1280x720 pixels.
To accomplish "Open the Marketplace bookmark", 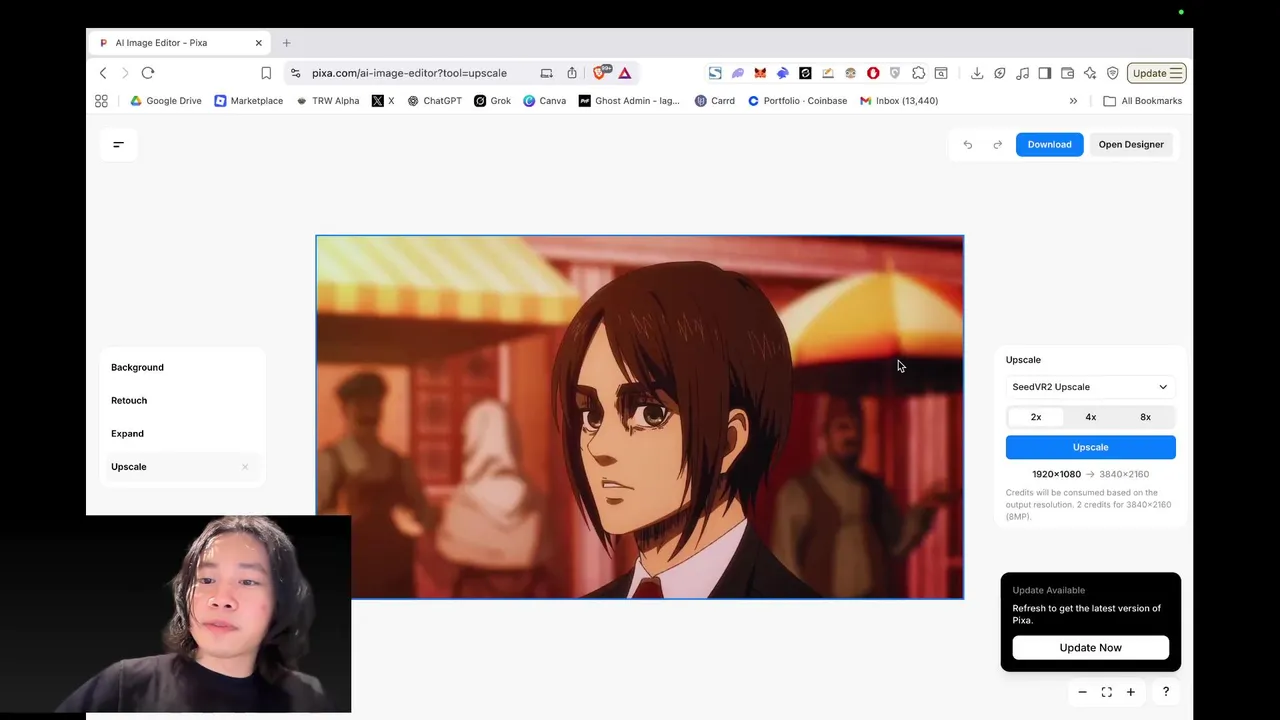I will (249, 101).
